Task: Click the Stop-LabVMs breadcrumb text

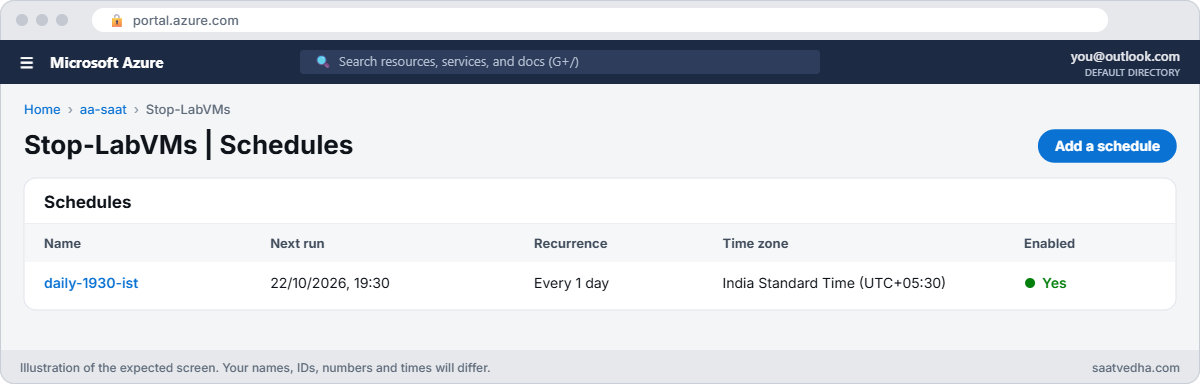Action: [x=188, y=109]
